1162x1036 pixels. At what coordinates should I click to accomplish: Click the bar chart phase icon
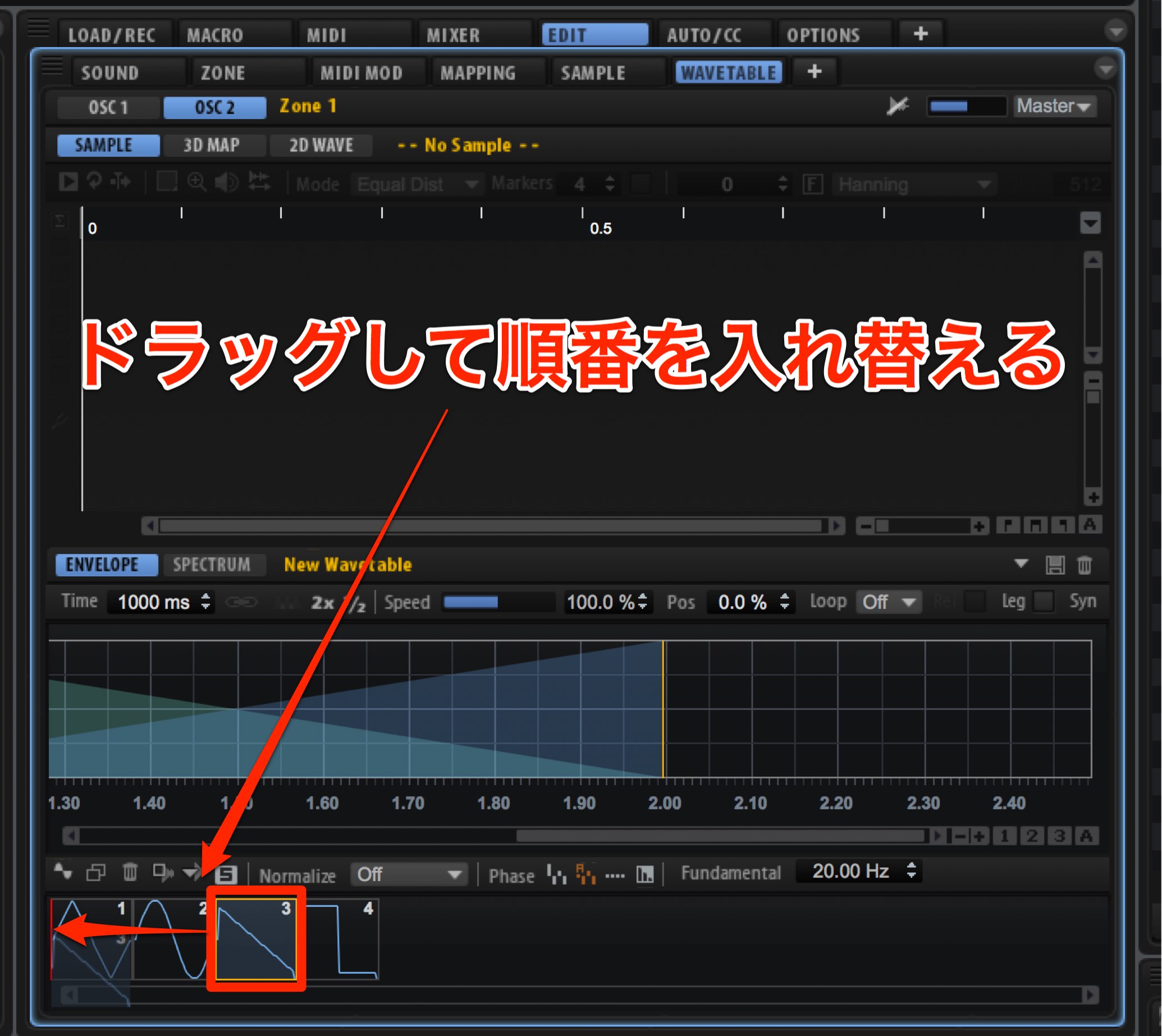(x=644, y=874)
